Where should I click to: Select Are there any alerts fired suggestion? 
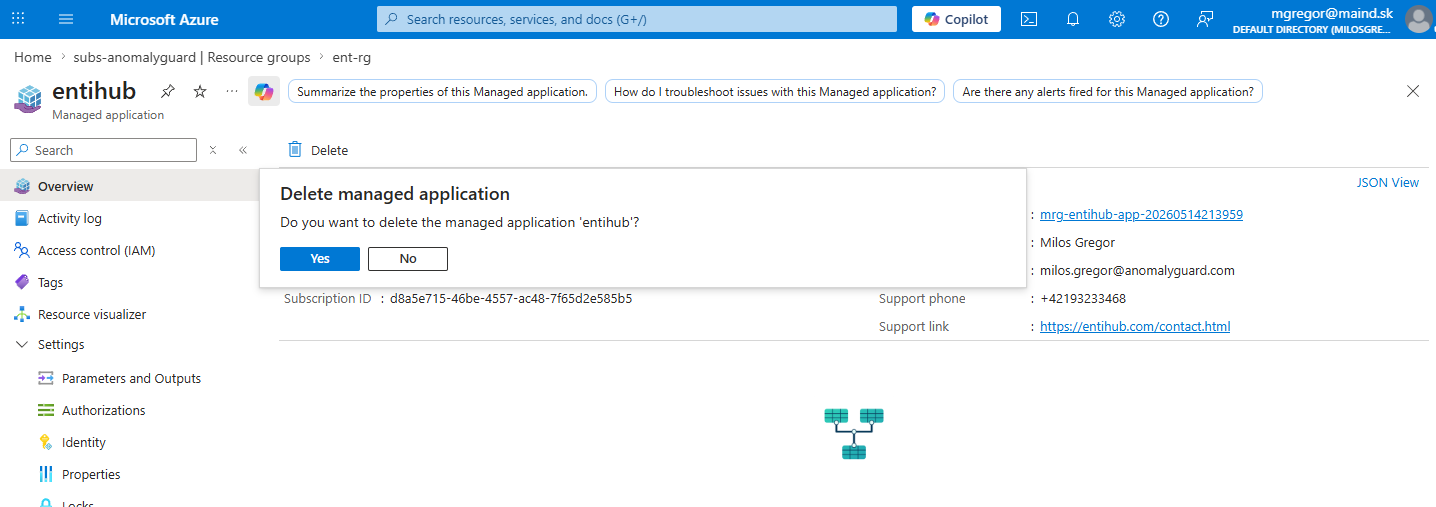click(x=1108, y=91)
